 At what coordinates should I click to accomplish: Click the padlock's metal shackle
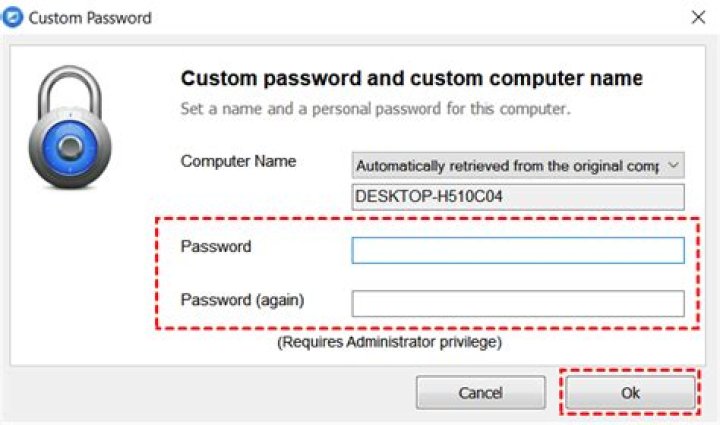[68, 85]
